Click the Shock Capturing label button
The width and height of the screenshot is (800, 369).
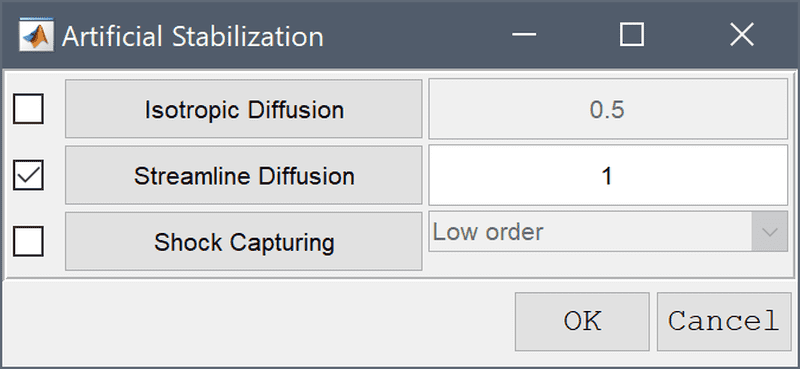(243, 241)
